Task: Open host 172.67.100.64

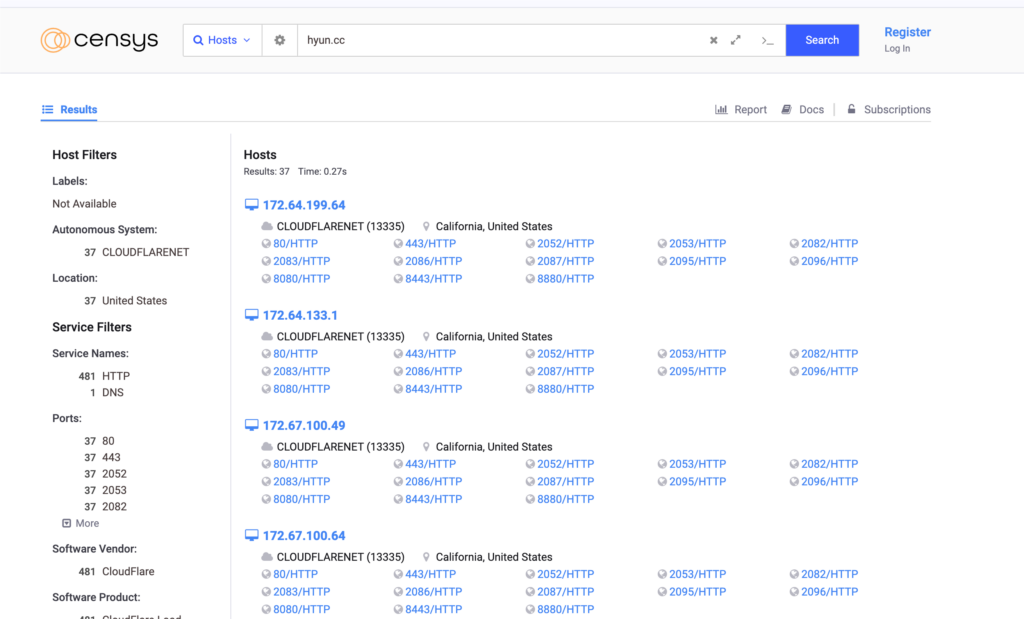Action: [x=304, y=536]
